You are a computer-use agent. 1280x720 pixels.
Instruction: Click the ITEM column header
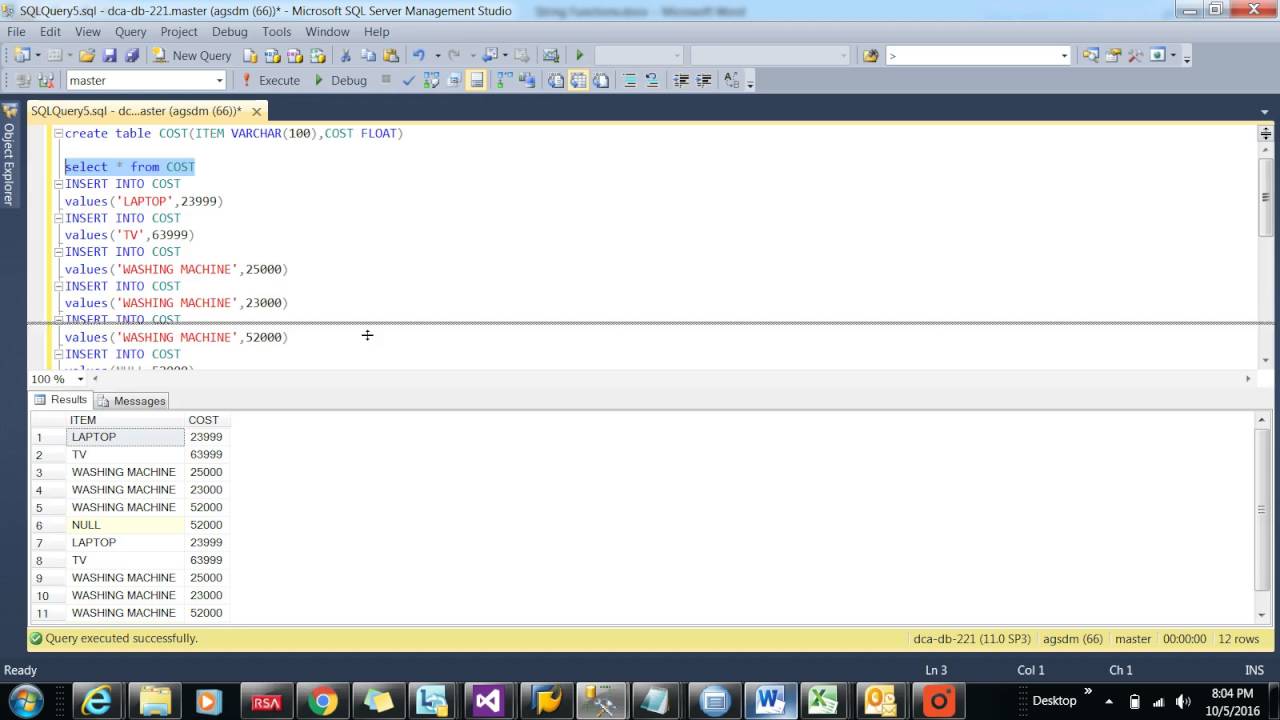126,420
